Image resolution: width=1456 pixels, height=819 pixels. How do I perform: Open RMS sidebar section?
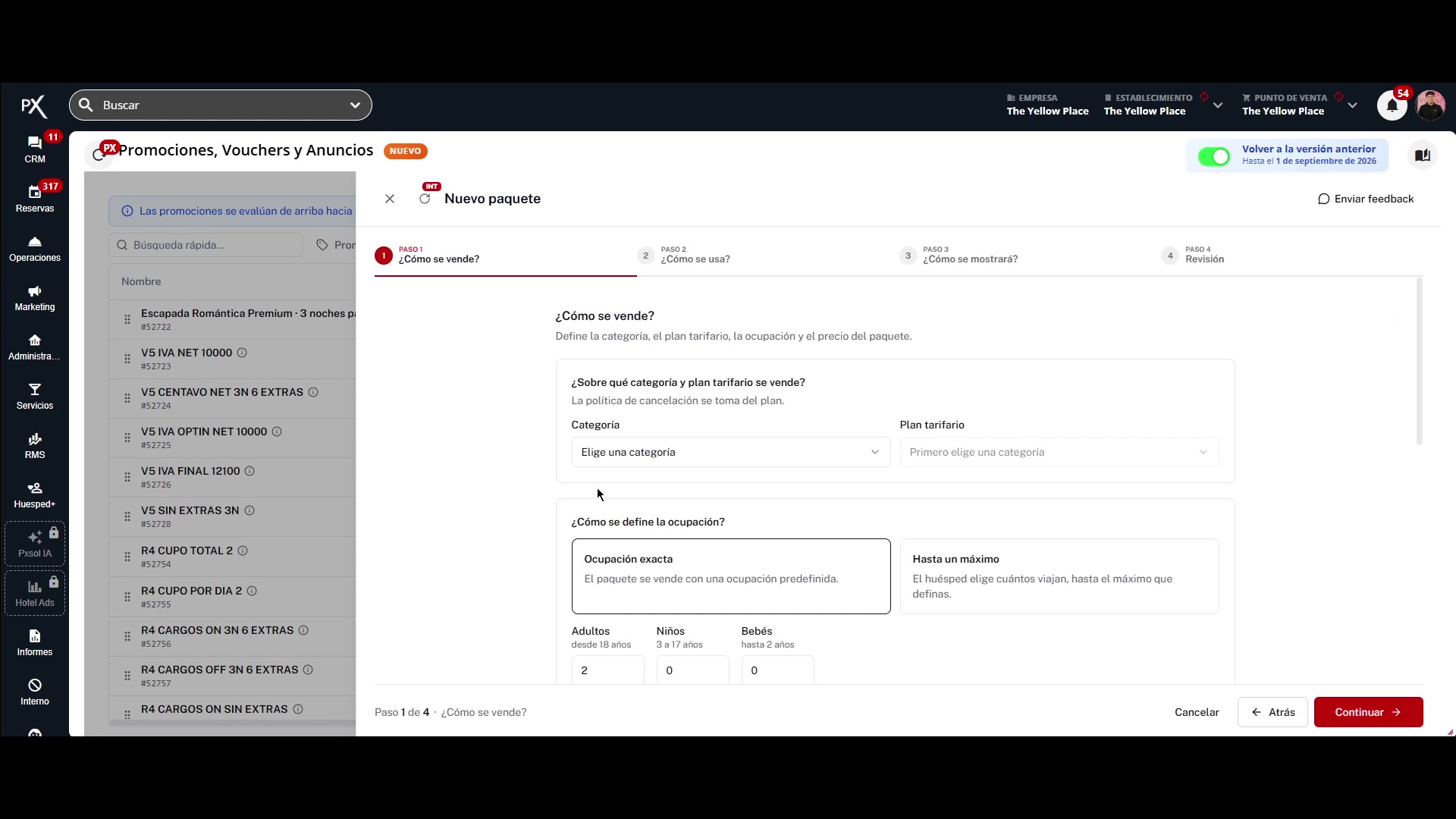point(35,445)
